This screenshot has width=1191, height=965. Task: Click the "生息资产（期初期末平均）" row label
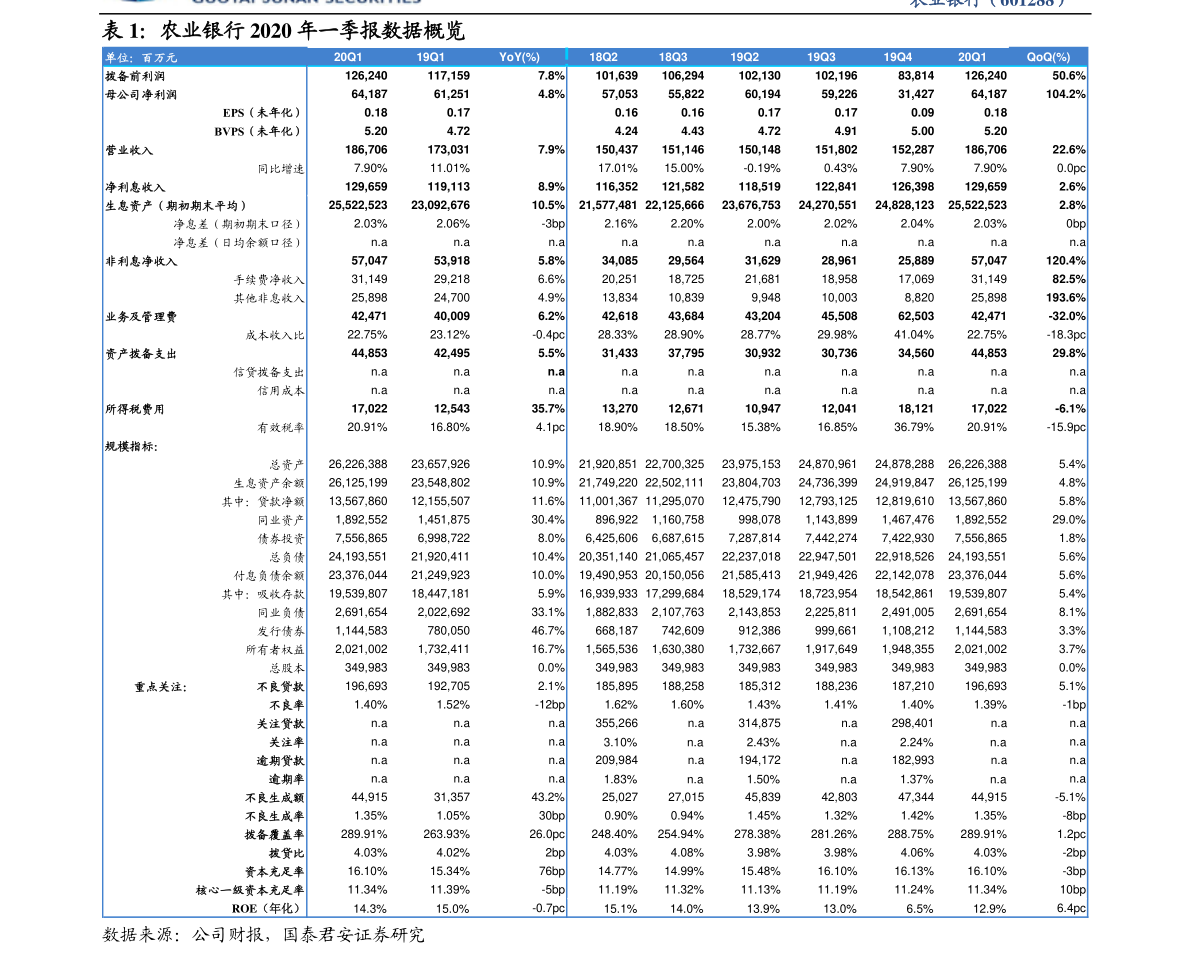pos(176,206)
